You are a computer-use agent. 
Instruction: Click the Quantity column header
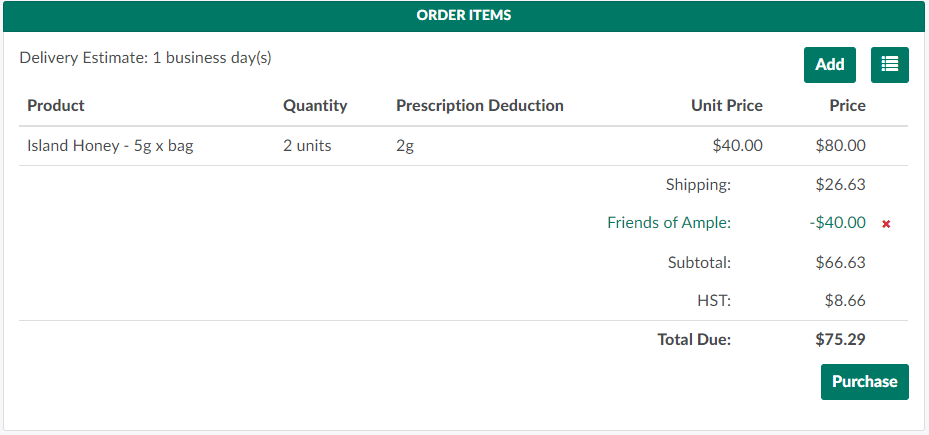point(315,106)
